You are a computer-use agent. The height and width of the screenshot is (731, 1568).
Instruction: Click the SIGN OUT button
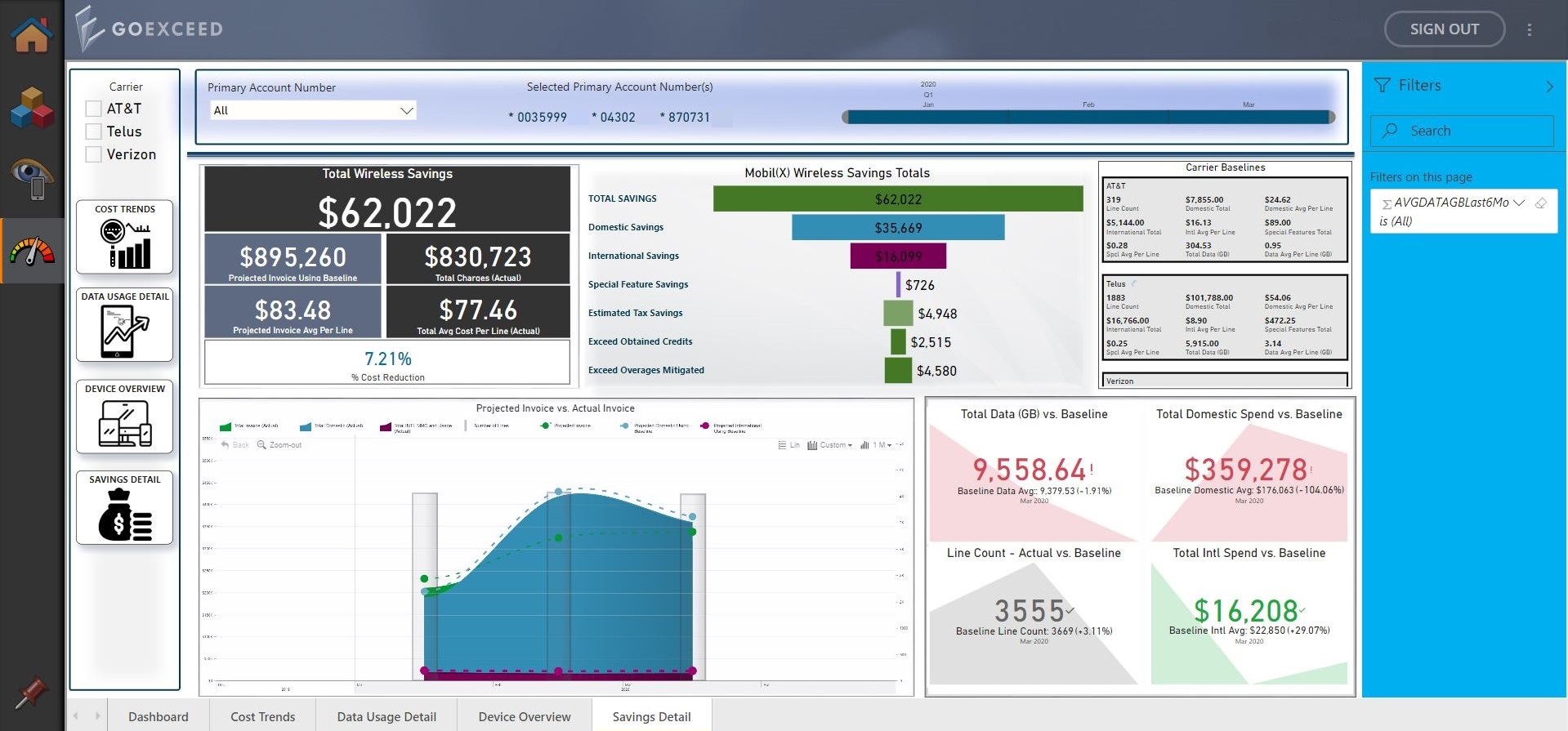pyautogui.click(x=1445, y=29)
